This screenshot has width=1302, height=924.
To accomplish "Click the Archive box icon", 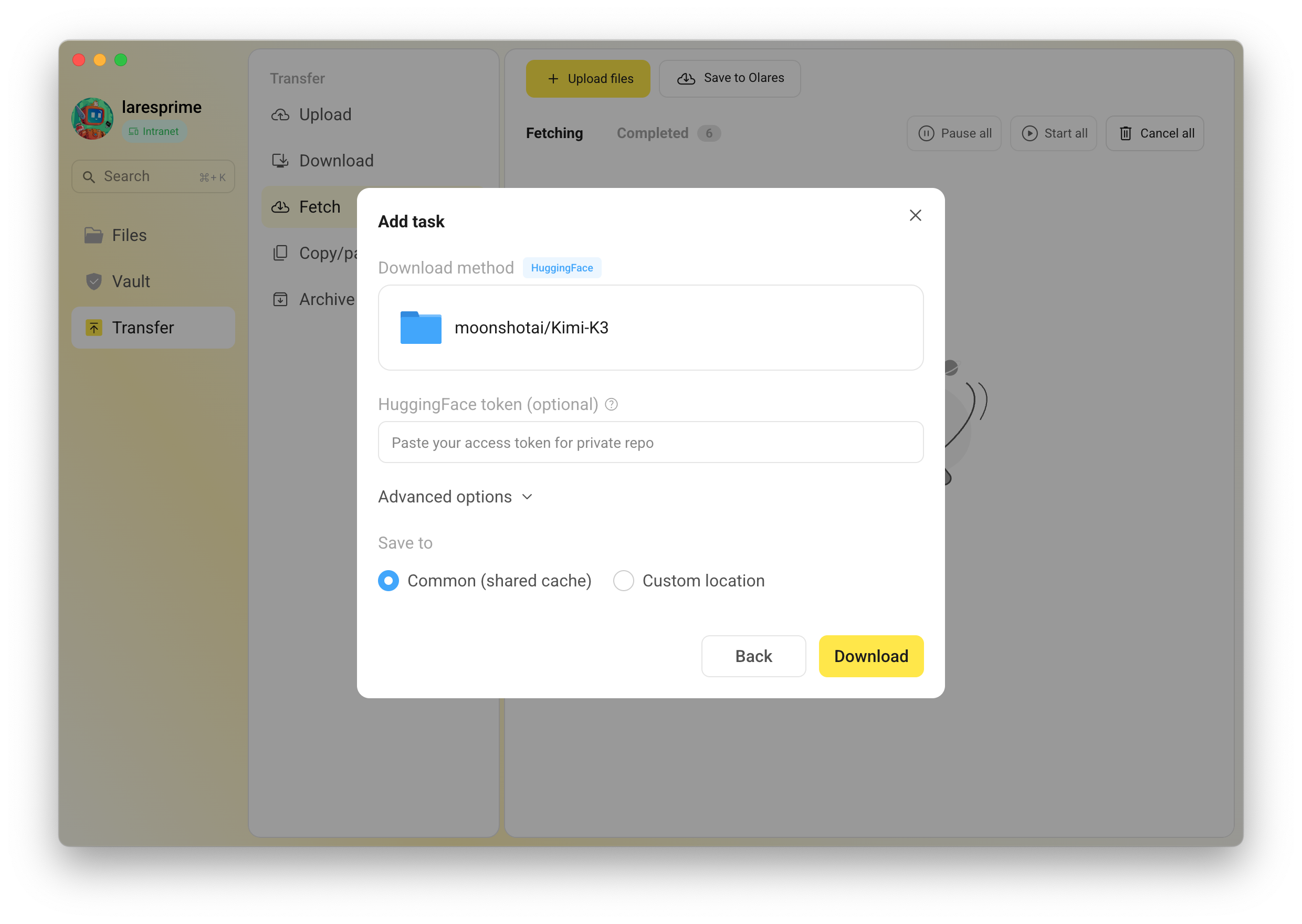I will pyautogui.click(x=280, y=299).
